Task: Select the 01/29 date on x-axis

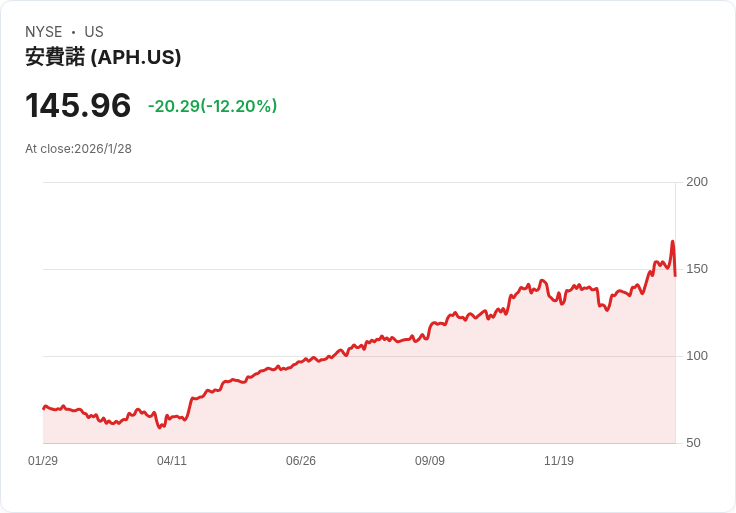Action: 43,461
